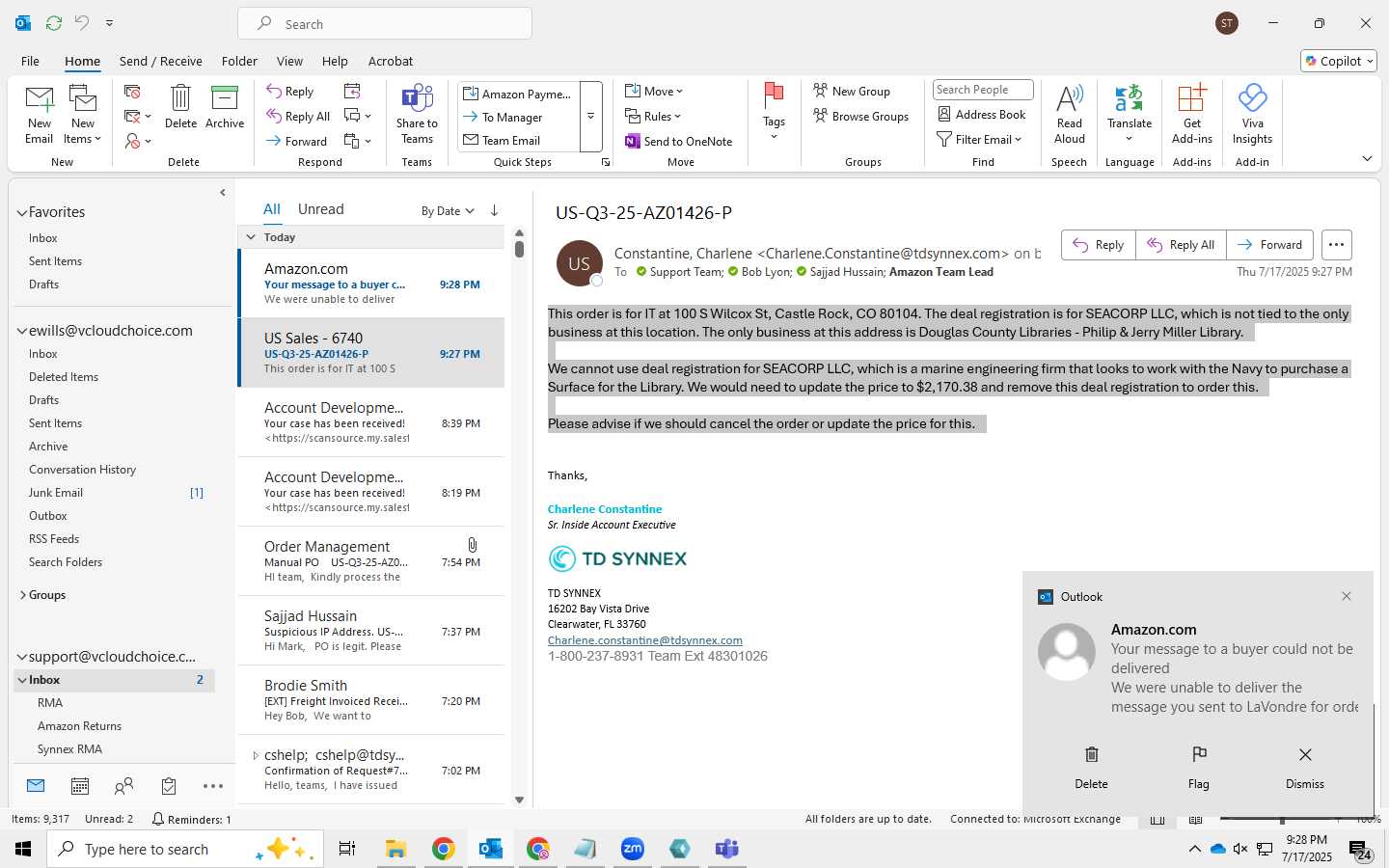Open the File menu
The height and width of the screenshot is (868, 1389).
30,61
